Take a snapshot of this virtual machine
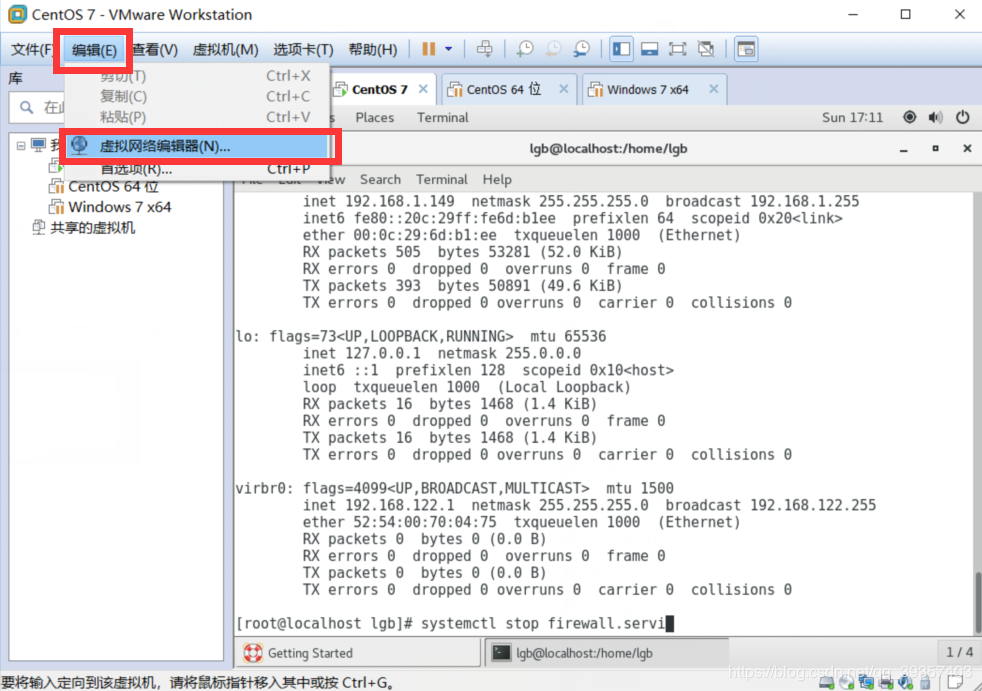 tap(525, 49)
